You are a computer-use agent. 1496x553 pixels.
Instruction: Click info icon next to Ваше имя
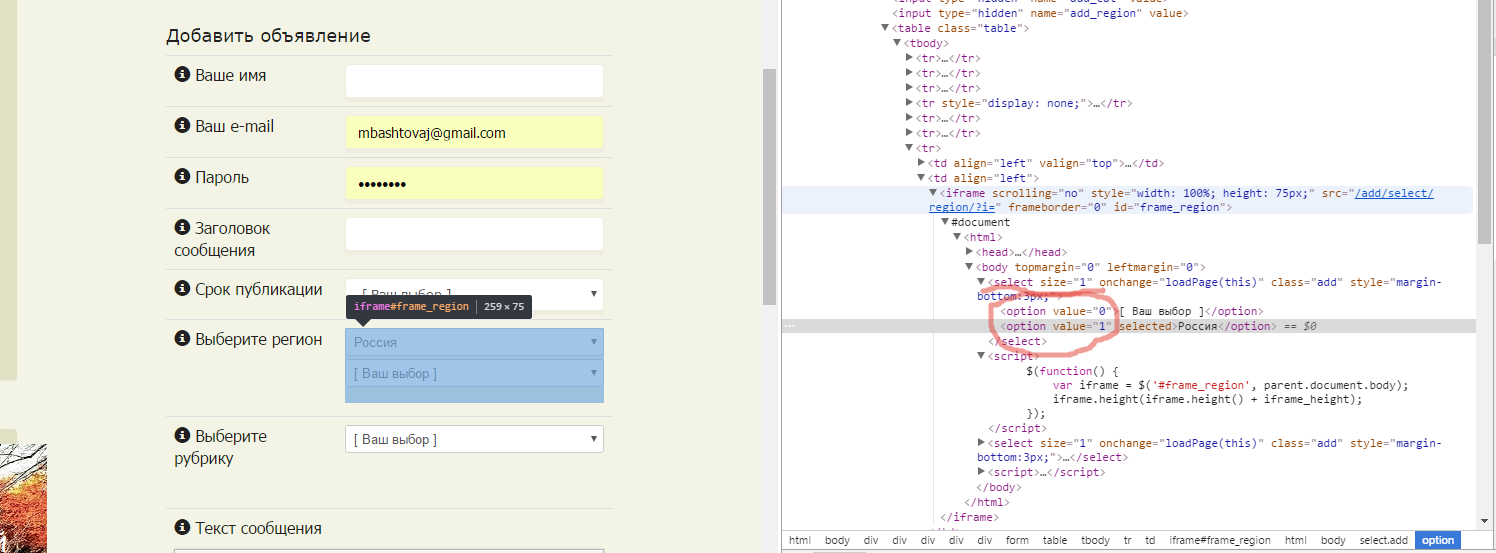coord(182,75)
